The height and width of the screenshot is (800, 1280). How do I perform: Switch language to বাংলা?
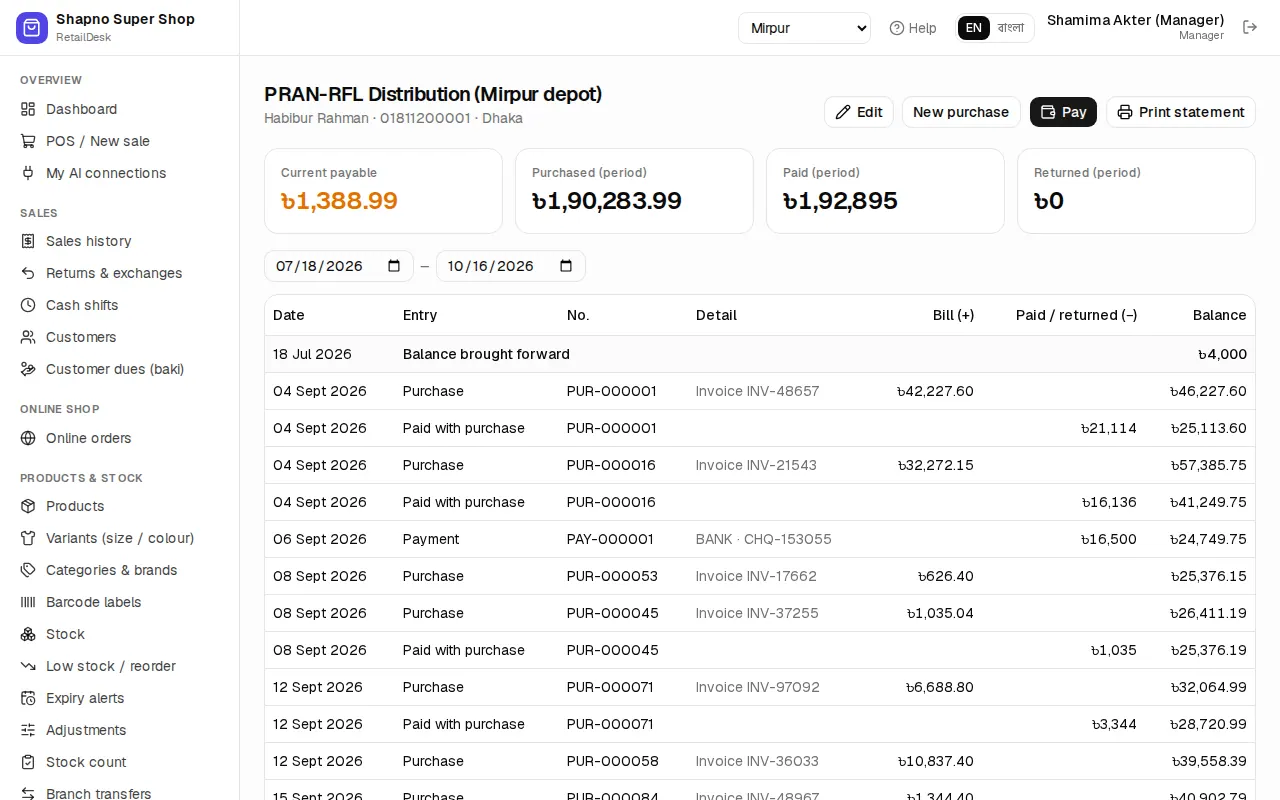pyautogui.click(x=1011, y=28)
